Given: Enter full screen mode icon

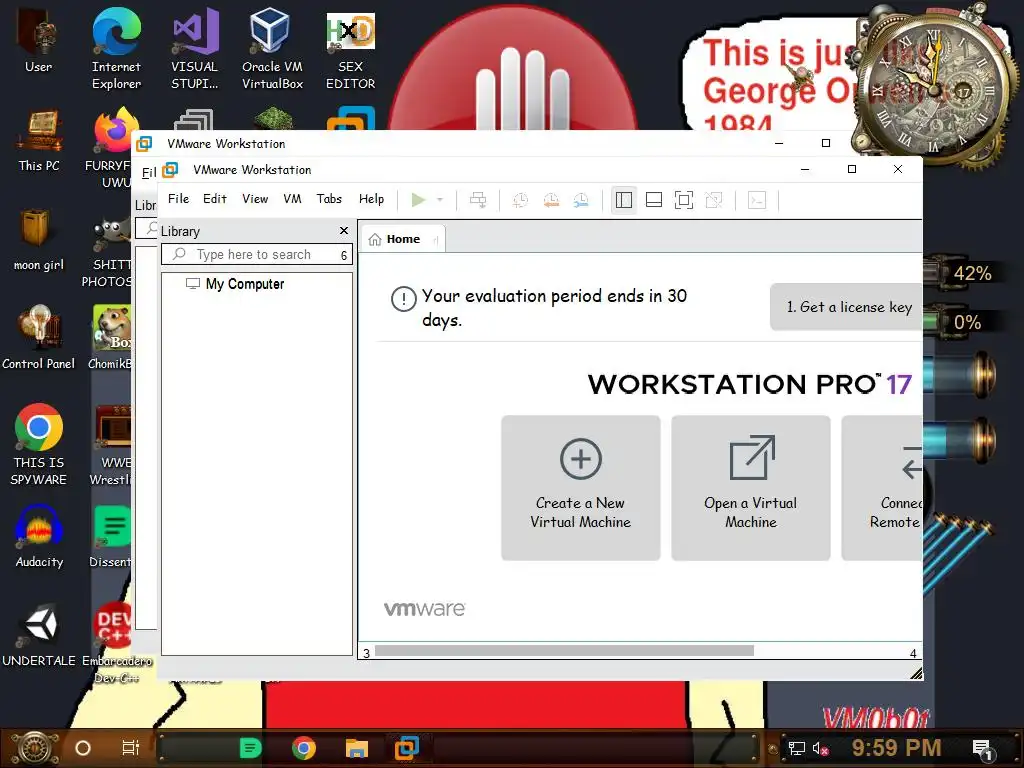Looking at the screenshot, I should pos(684,200).
